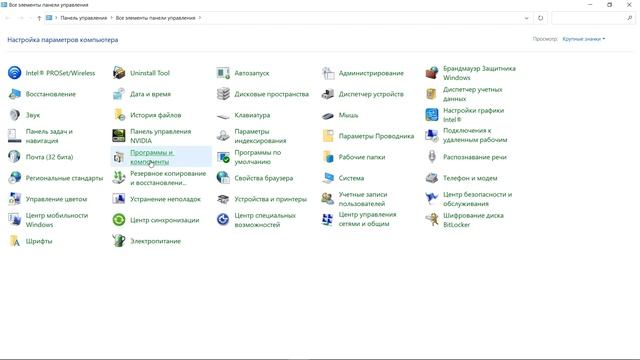640x360 pixels.
Task: Click the Восстановление icon
Action: (15, 94)
